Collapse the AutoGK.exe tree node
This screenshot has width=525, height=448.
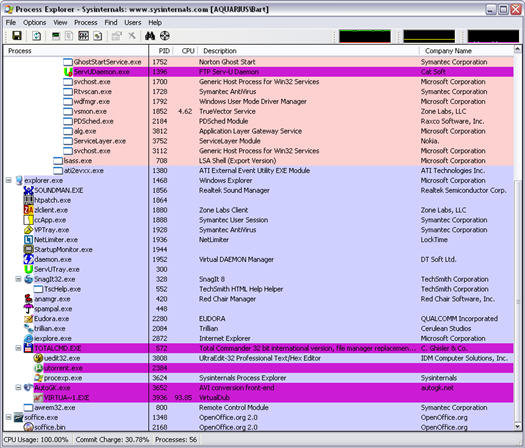click(18, 388)
